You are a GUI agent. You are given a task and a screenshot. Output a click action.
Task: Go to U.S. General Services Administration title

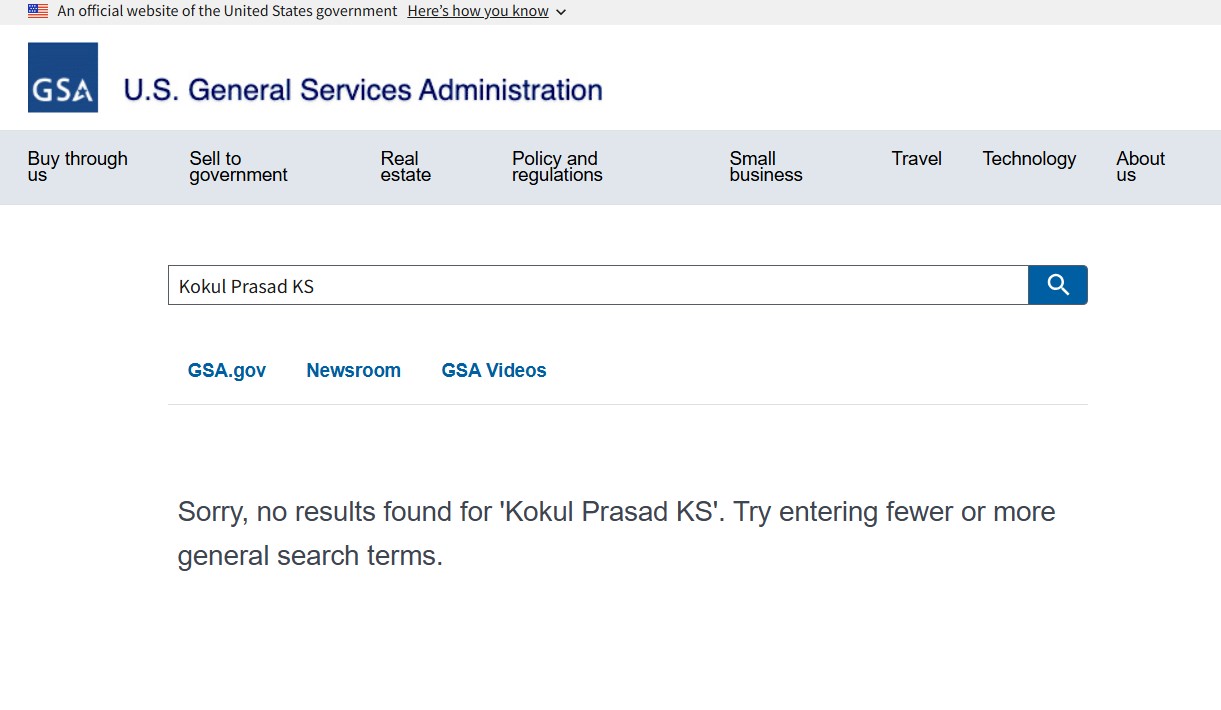pyautogui.click(x=362, y=90)
